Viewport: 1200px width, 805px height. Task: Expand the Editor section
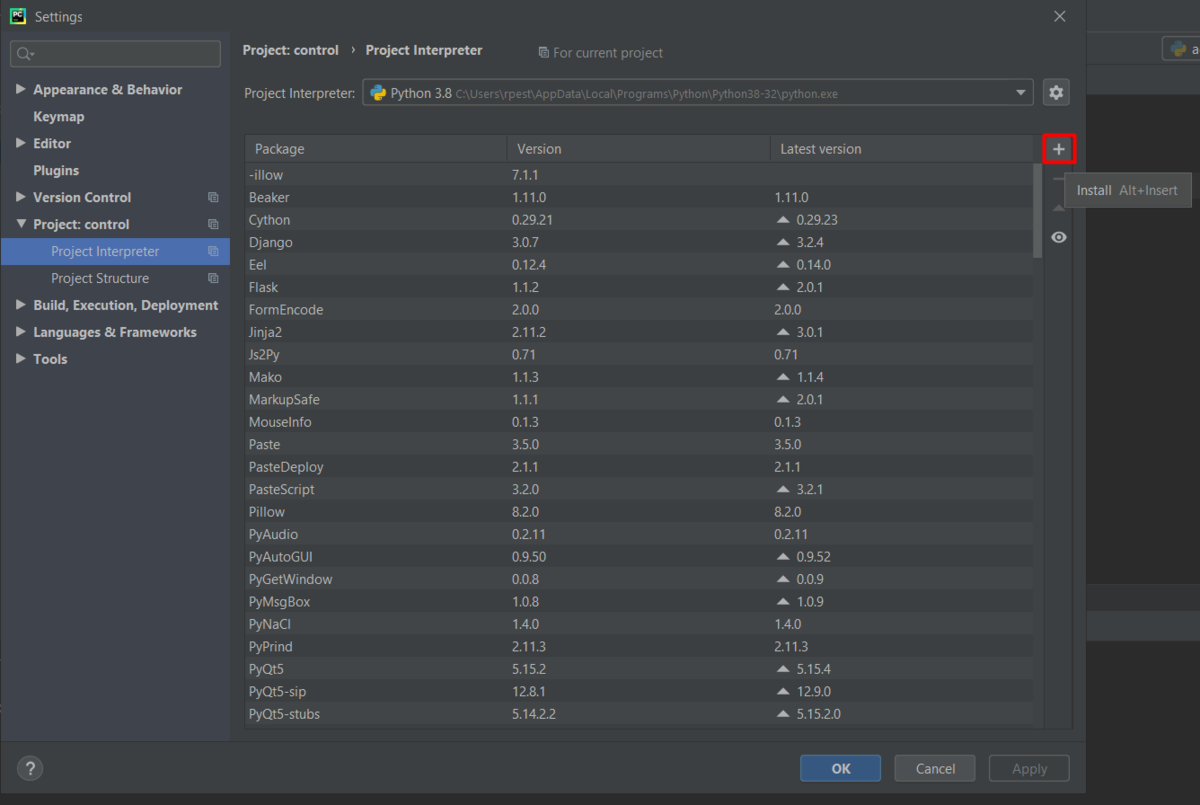tap(21, 143)
